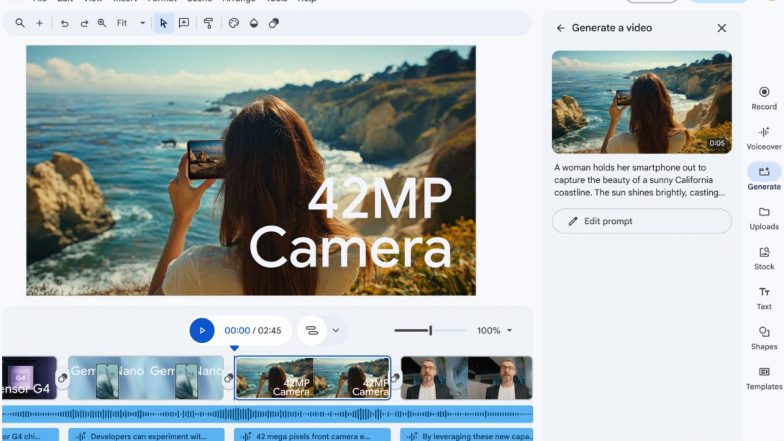Open the Shapes sidebar tool
The width and height of the screenshot is (784, 441).
click(764, 338)
